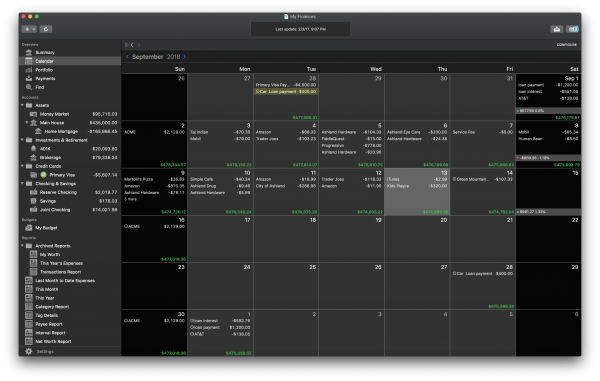Image resolution: width=600 pixels, height=381 pixels.
Task: Click the Configure button
Action: click(566, 45)
